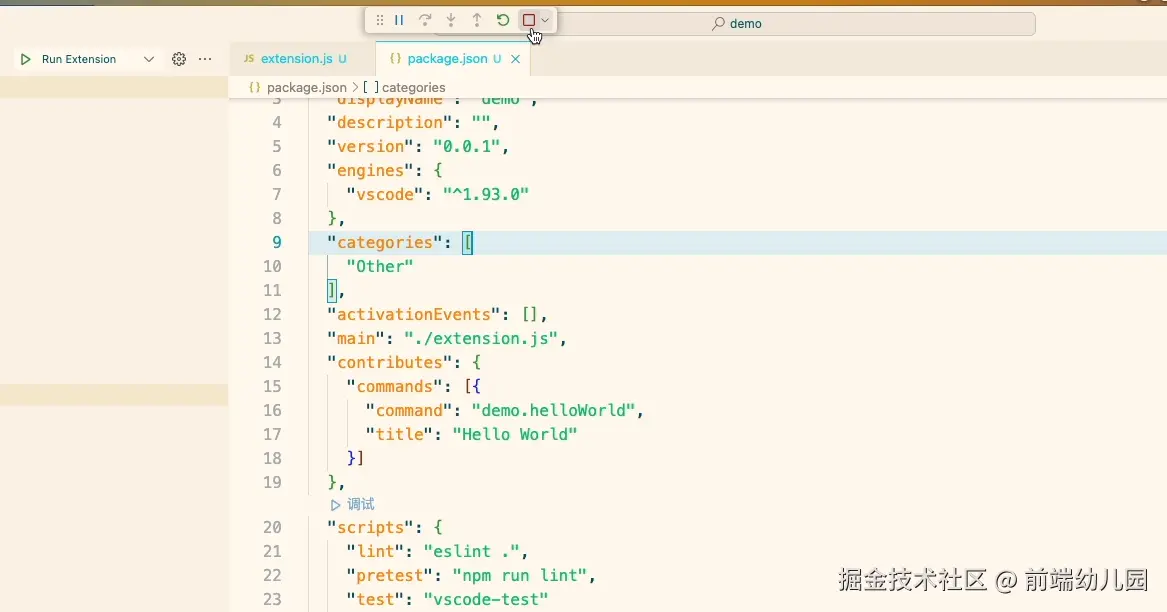
Task: Restart the debug session
Action: (503, 20)
